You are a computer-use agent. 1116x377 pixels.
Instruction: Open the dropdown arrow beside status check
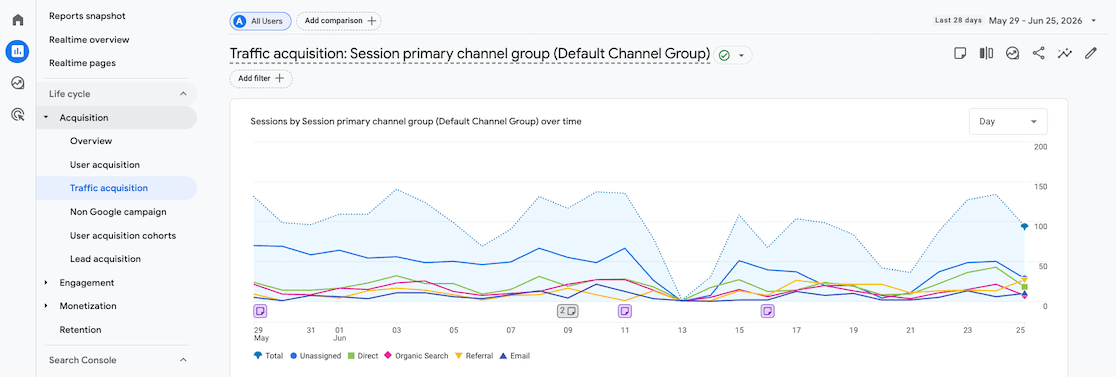(x=741, y=55)
